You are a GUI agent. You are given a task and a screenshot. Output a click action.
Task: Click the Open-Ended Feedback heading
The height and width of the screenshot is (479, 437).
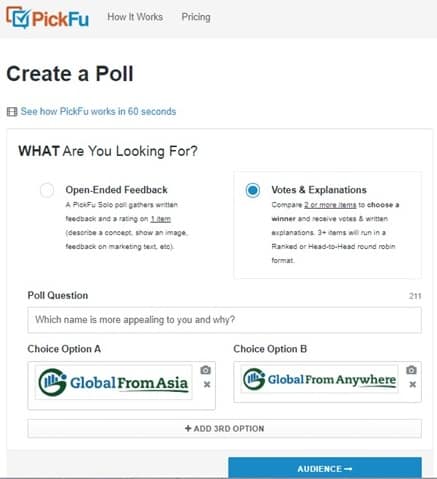116,190
